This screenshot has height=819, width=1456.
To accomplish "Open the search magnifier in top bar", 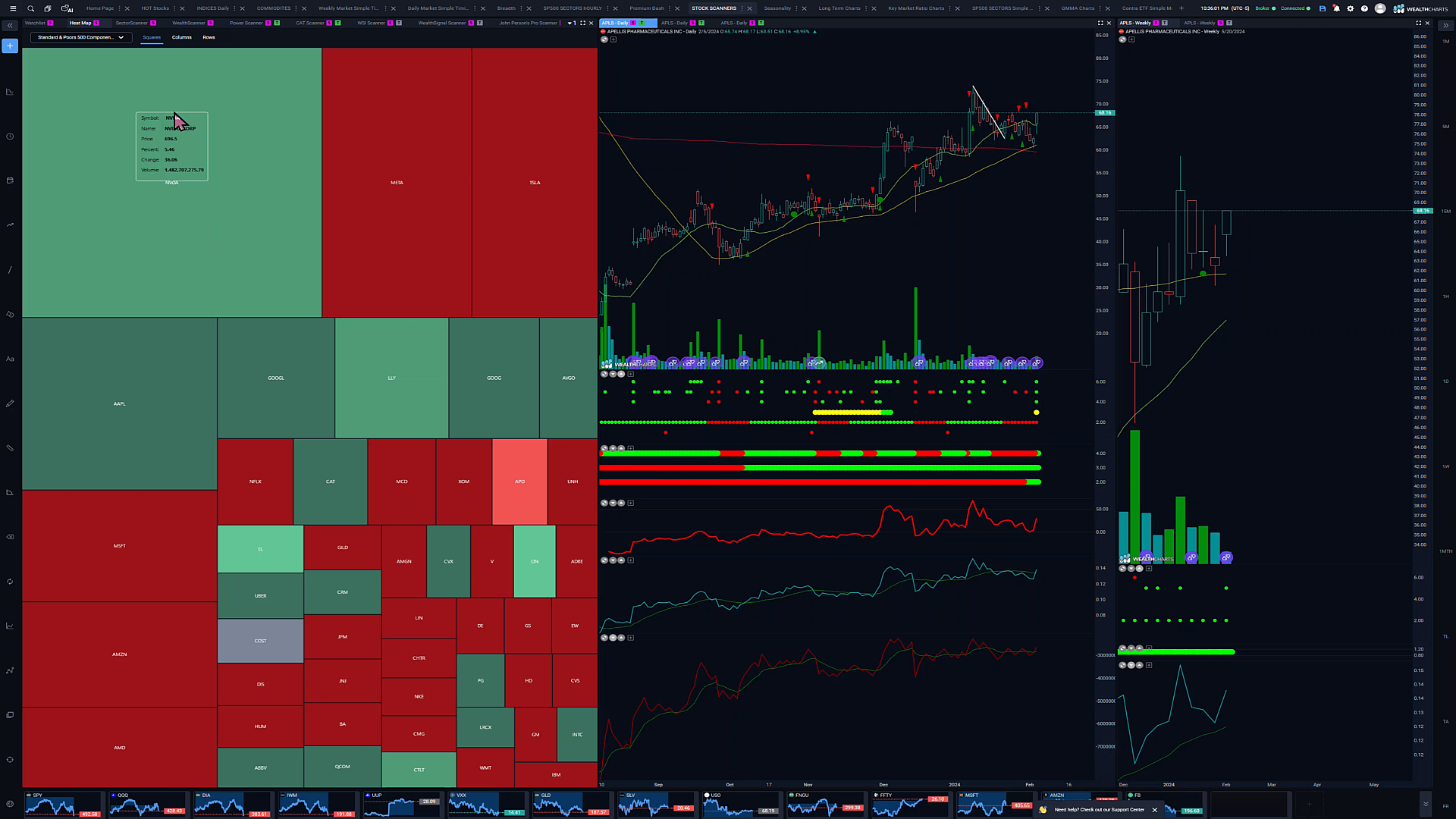I will 31,8.
